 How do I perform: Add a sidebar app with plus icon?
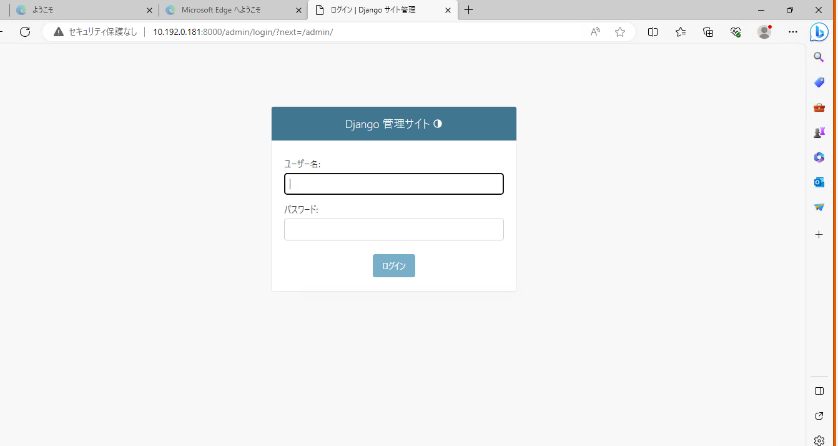point(819,234)
